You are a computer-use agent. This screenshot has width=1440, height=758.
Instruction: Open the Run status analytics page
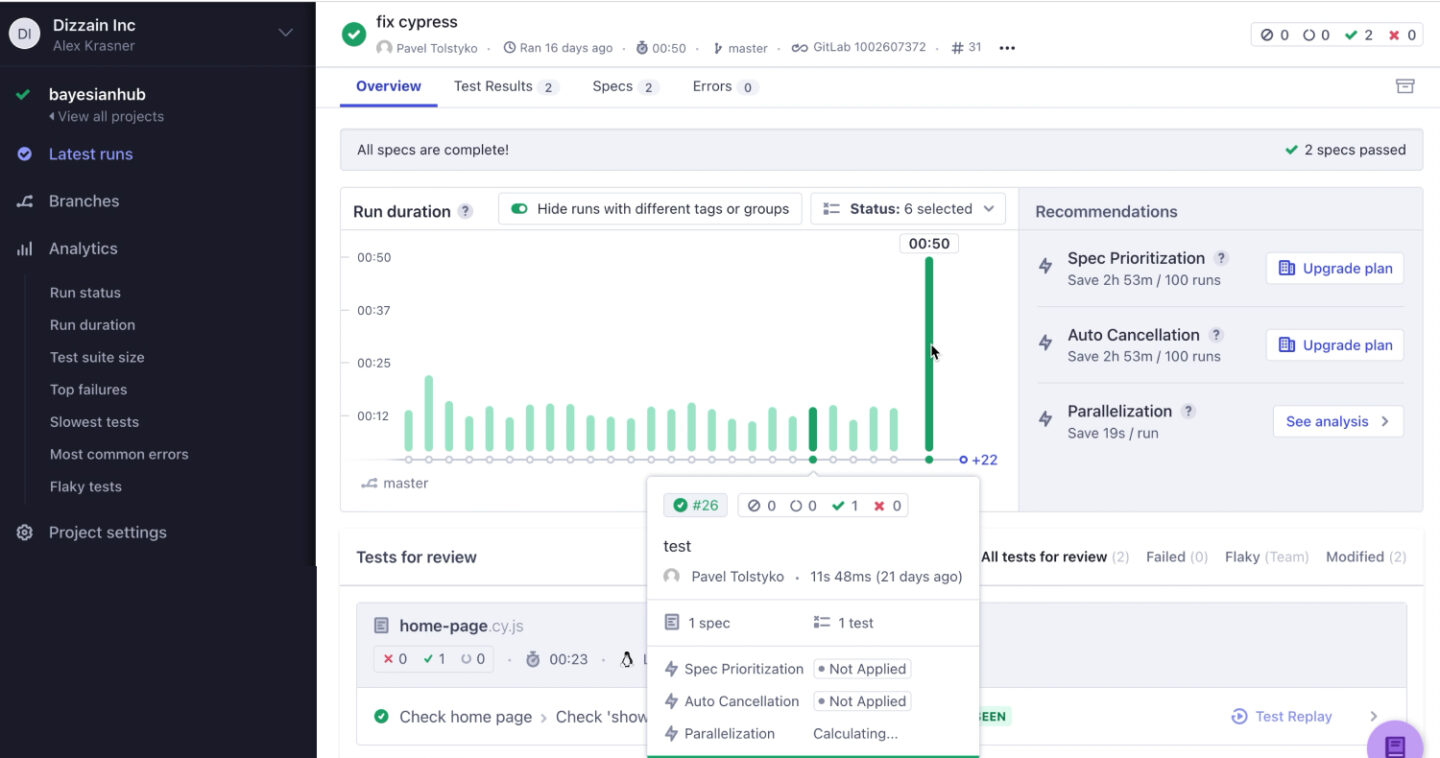pyautogui.click(x=85, y=293)
